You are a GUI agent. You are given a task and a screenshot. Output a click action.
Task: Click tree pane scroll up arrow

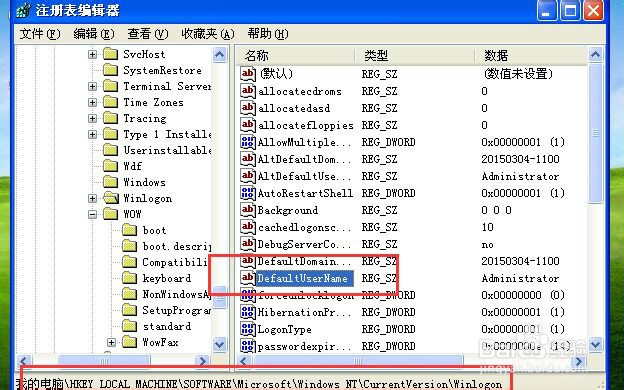[220, 55]
